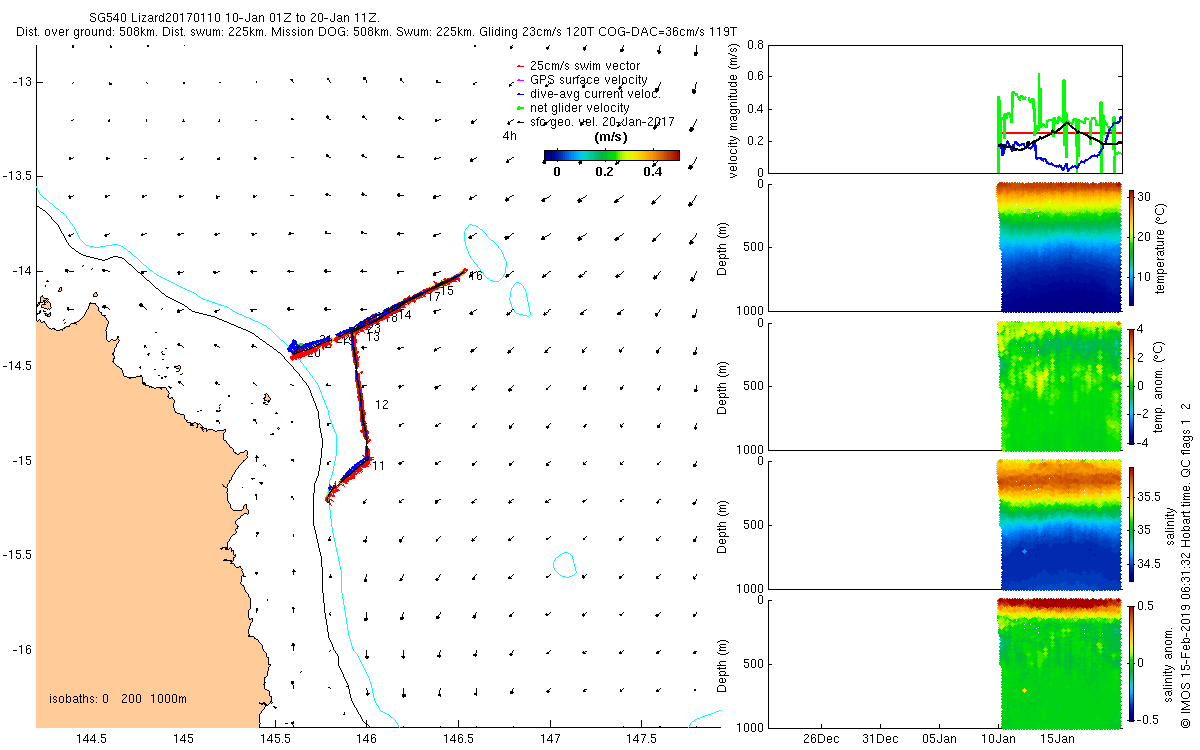Click the temp. anom. colorbar scale

pos(1131,385)
